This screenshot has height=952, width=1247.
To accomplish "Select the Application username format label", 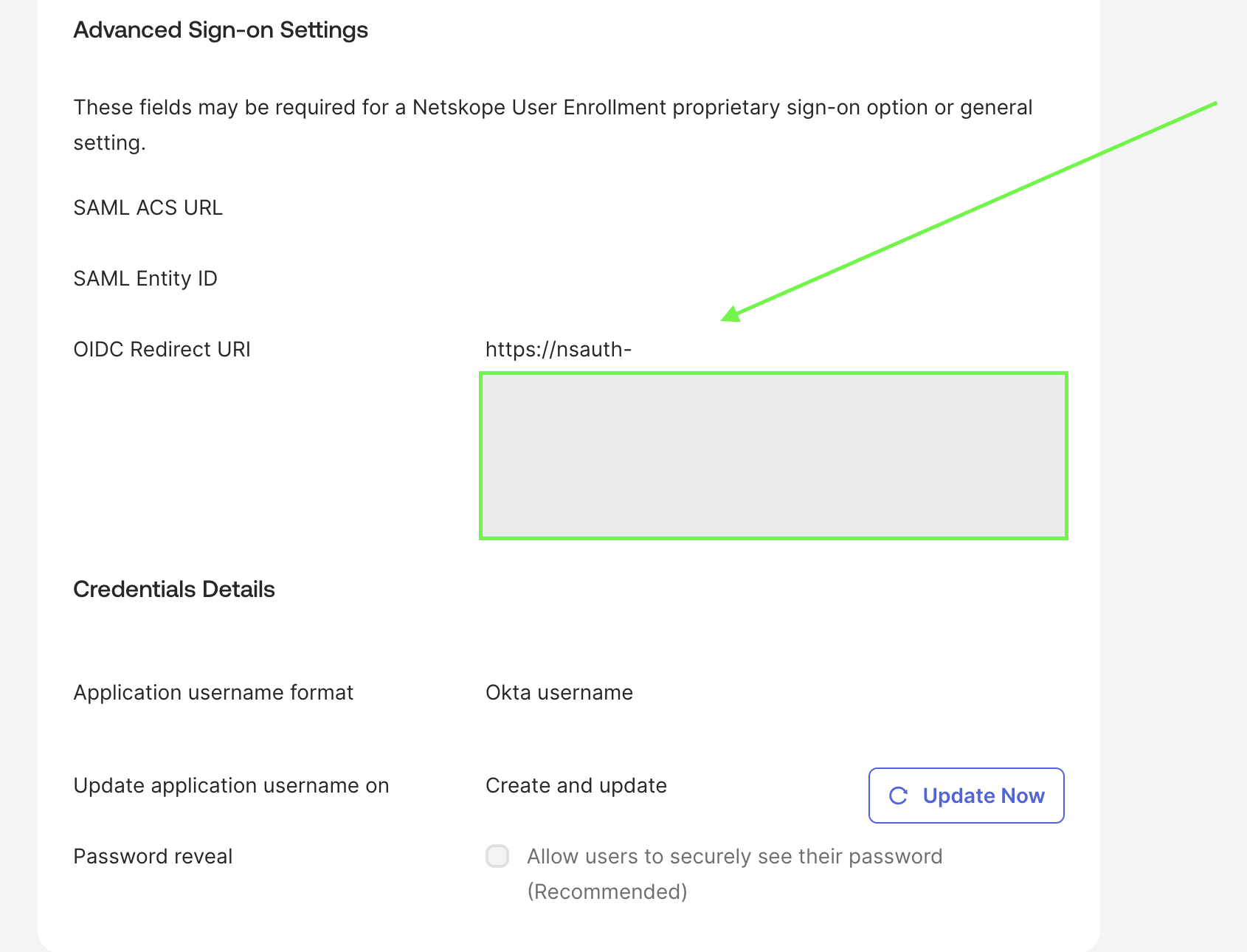I will (213, 692).
